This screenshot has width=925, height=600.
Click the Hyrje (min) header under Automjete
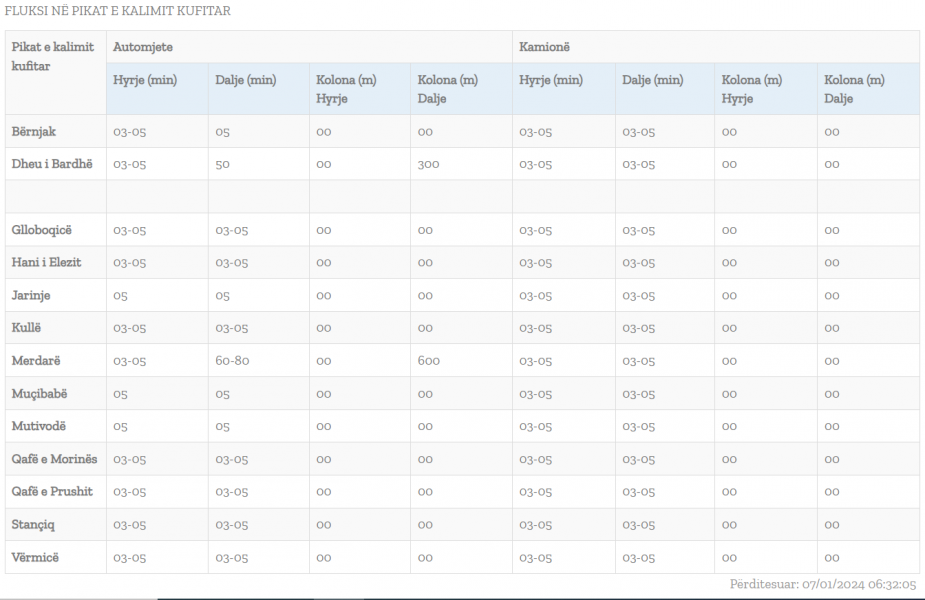(x=145, y=80)
